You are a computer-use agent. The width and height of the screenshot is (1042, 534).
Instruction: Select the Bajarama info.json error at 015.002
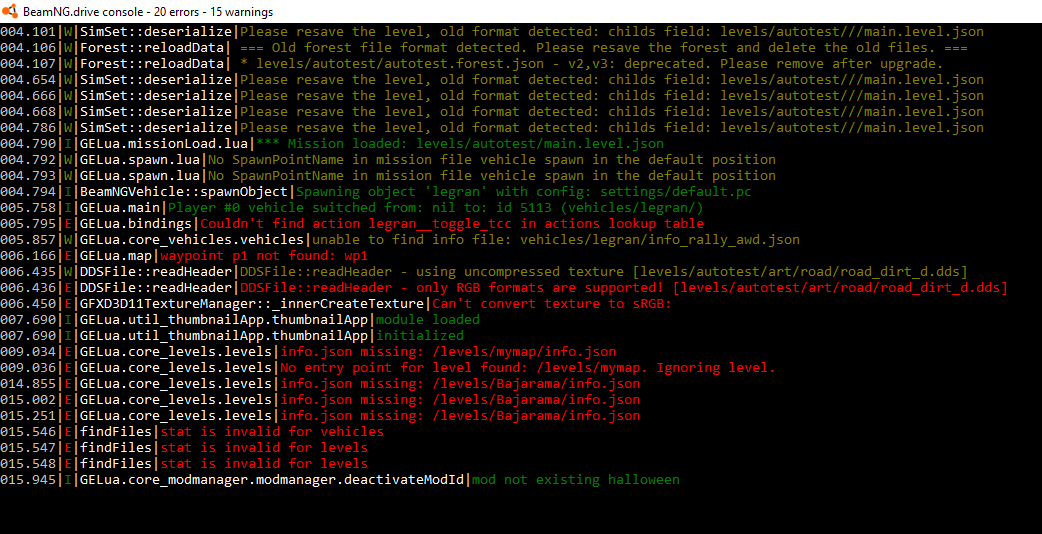point(320,399)
